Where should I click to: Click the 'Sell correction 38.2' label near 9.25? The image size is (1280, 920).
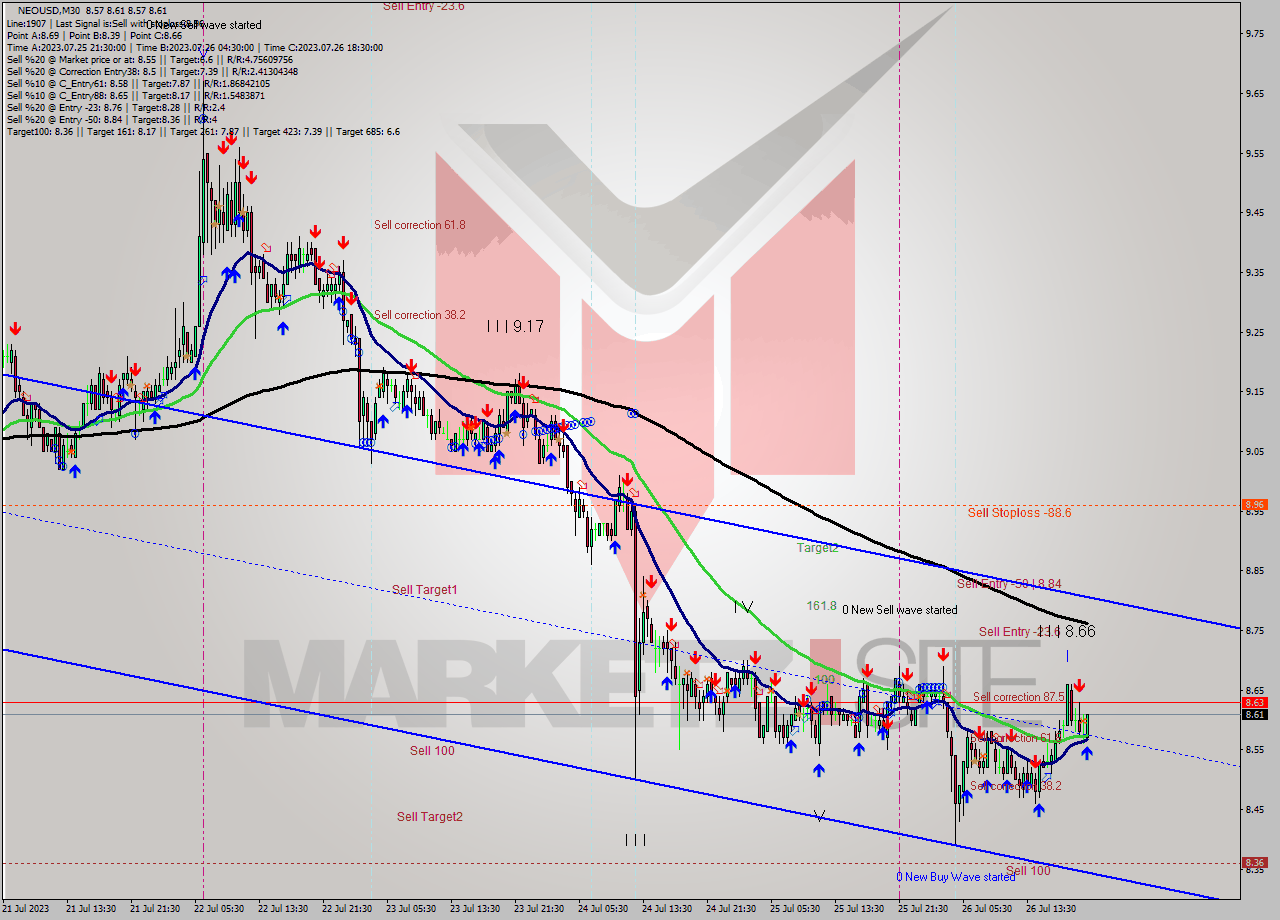click(420, 315)
